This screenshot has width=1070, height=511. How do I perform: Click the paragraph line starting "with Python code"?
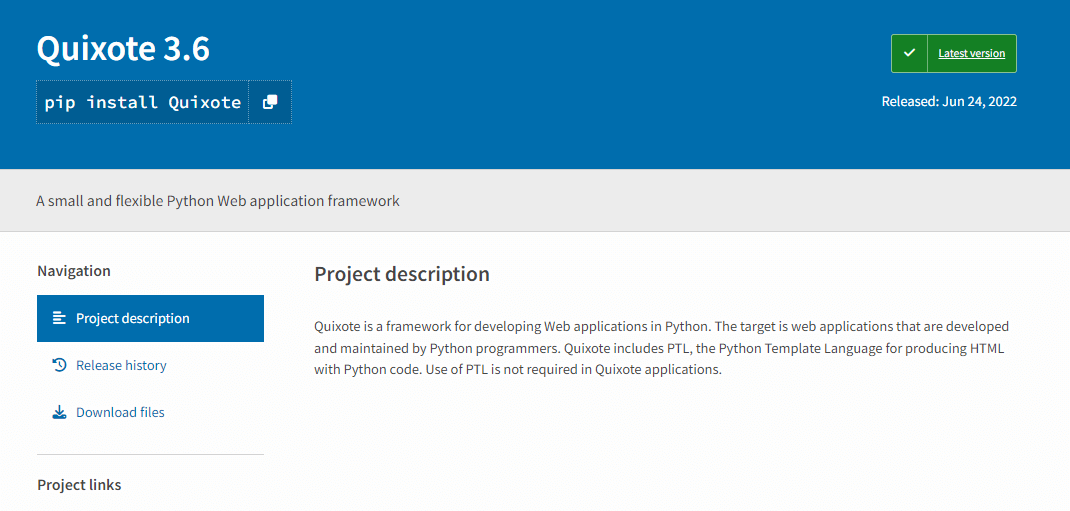click(x=517, y=369)
